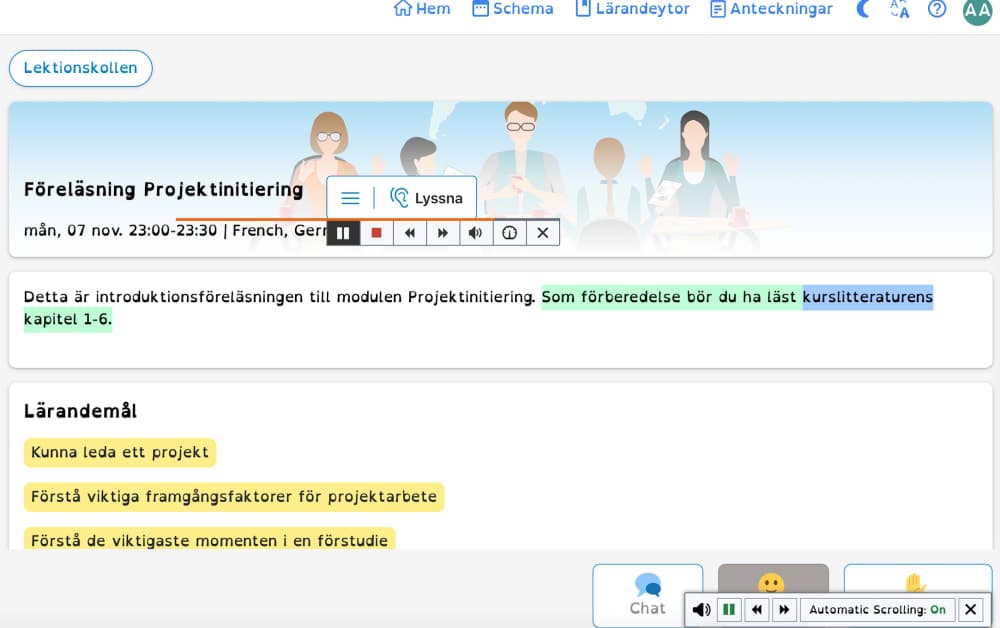Screen dimensions: 1000x628
Task: Toggle Automatic Scrolling off
Action: (x=877, y=609)
